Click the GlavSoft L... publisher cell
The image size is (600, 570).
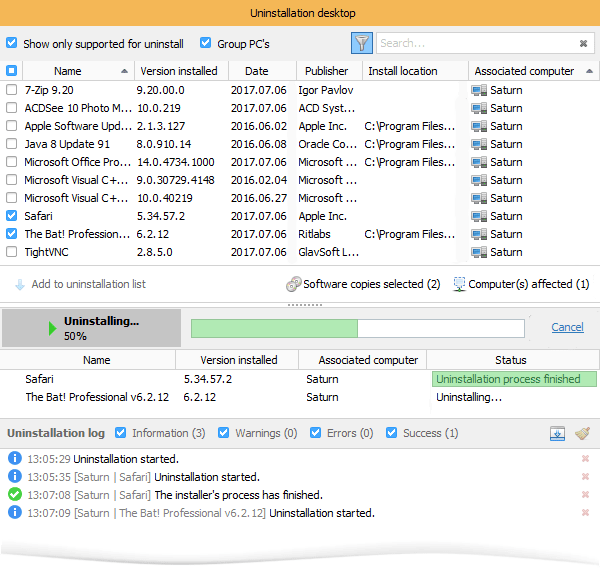329,252
